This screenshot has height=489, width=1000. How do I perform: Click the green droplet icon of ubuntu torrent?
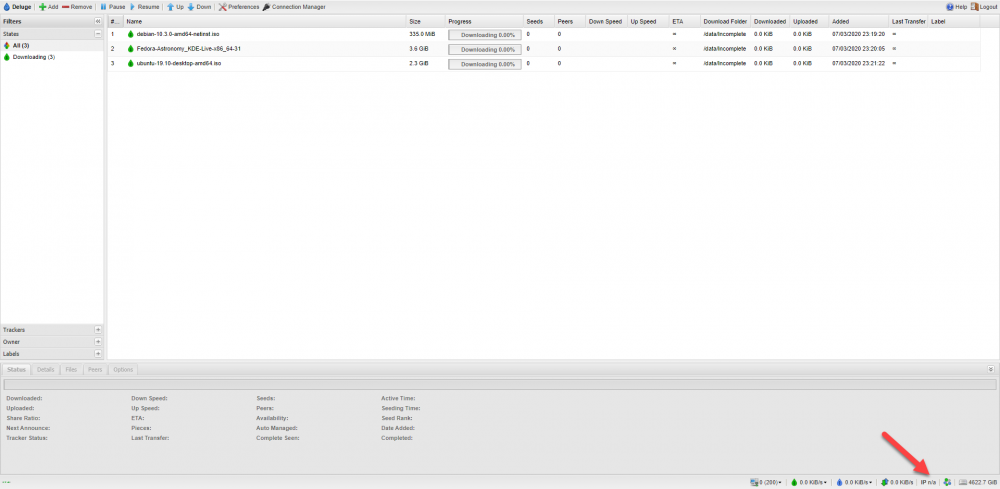(131, 64)
